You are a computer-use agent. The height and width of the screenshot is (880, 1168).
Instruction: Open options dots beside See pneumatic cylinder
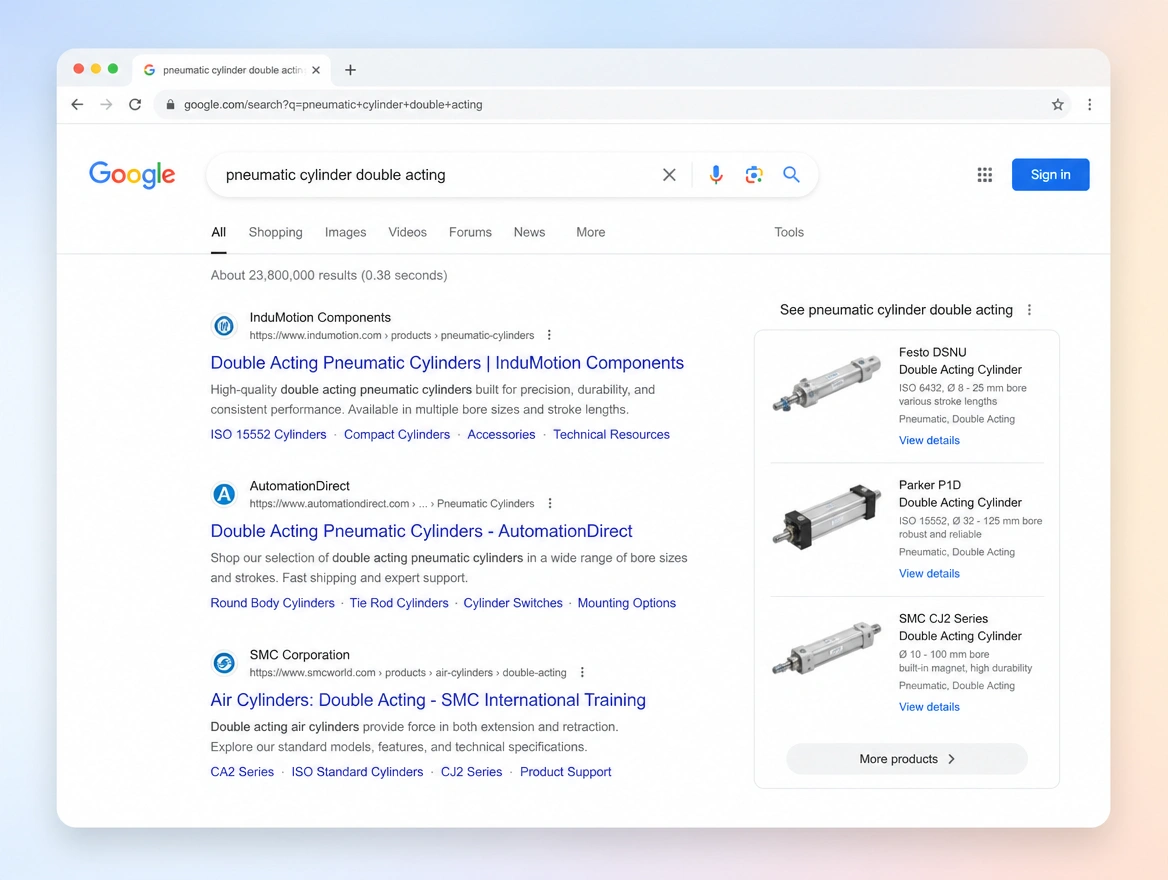coord(1029,310)
